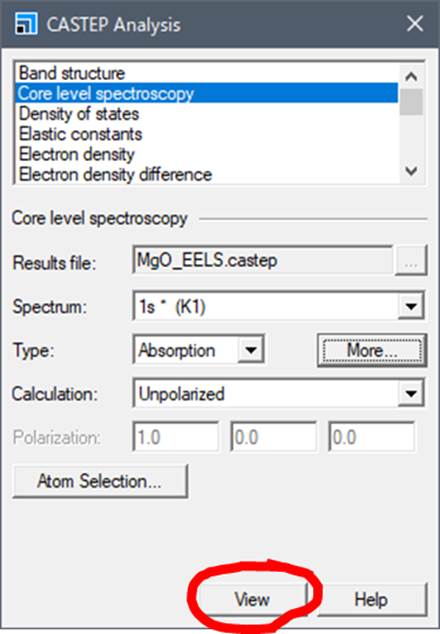Select Electron density list entry
The width and height of the screenshot is (440, 634).
(x=207, y=154)
